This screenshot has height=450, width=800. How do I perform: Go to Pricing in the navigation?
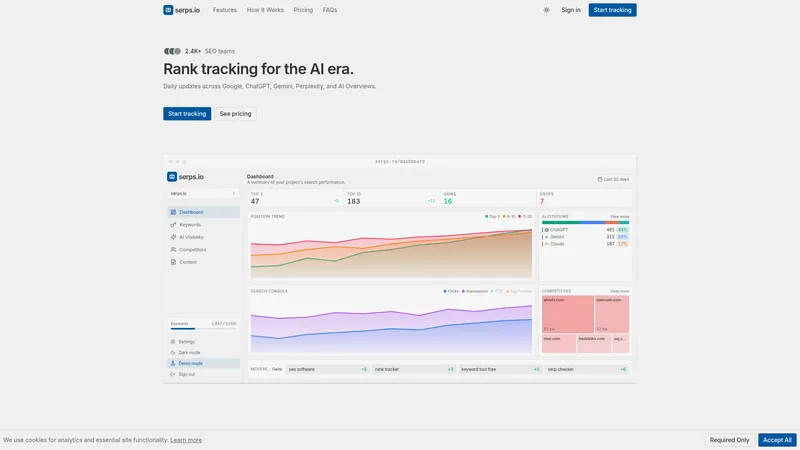tap(303, 10)
